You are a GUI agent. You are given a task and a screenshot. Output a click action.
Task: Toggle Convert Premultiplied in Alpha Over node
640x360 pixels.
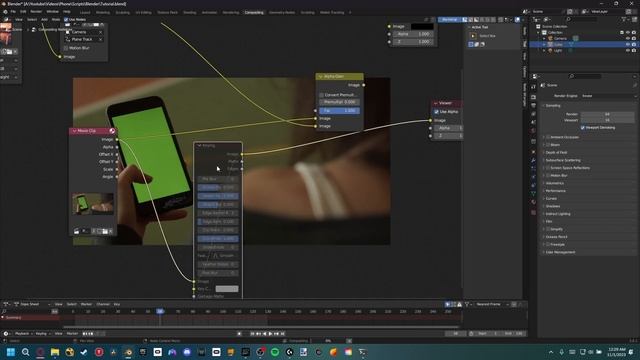[x=322, y=95]
